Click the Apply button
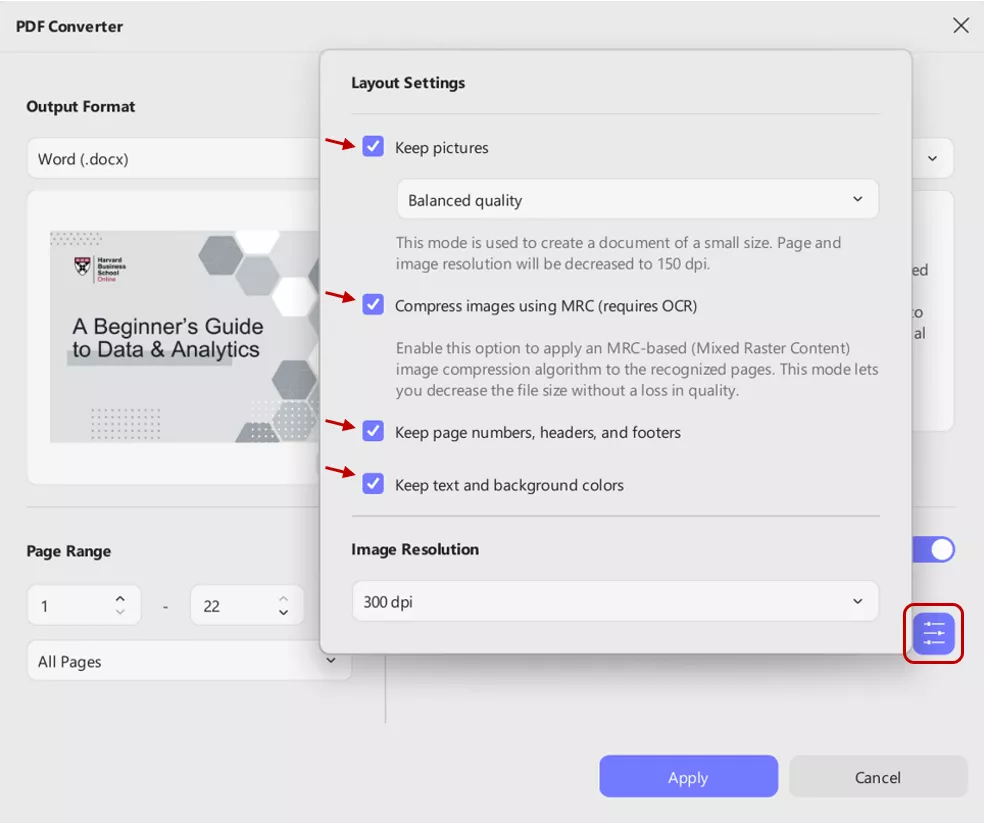This screenshot has width=984, height=823. click(688, 777)
